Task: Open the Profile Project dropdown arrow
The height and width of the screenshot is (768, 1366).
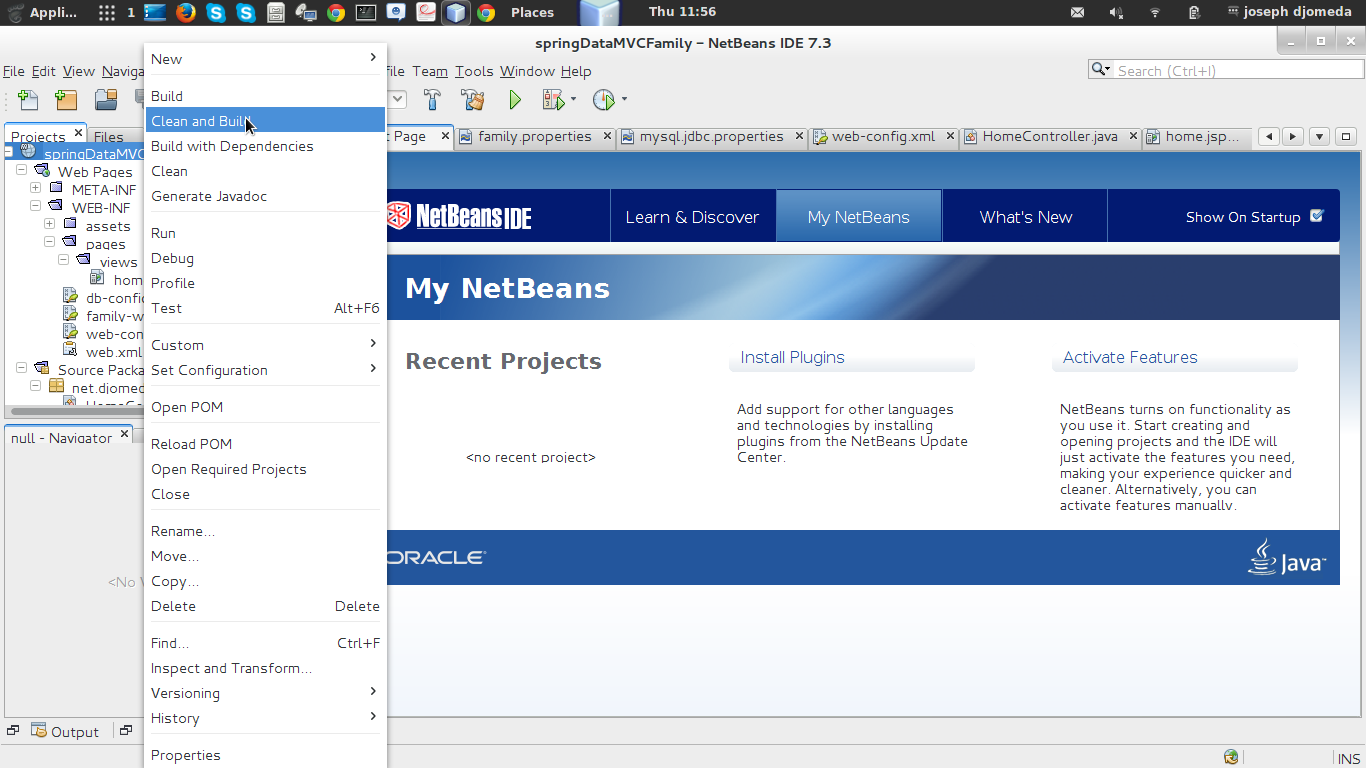Action: coord(624,100)
